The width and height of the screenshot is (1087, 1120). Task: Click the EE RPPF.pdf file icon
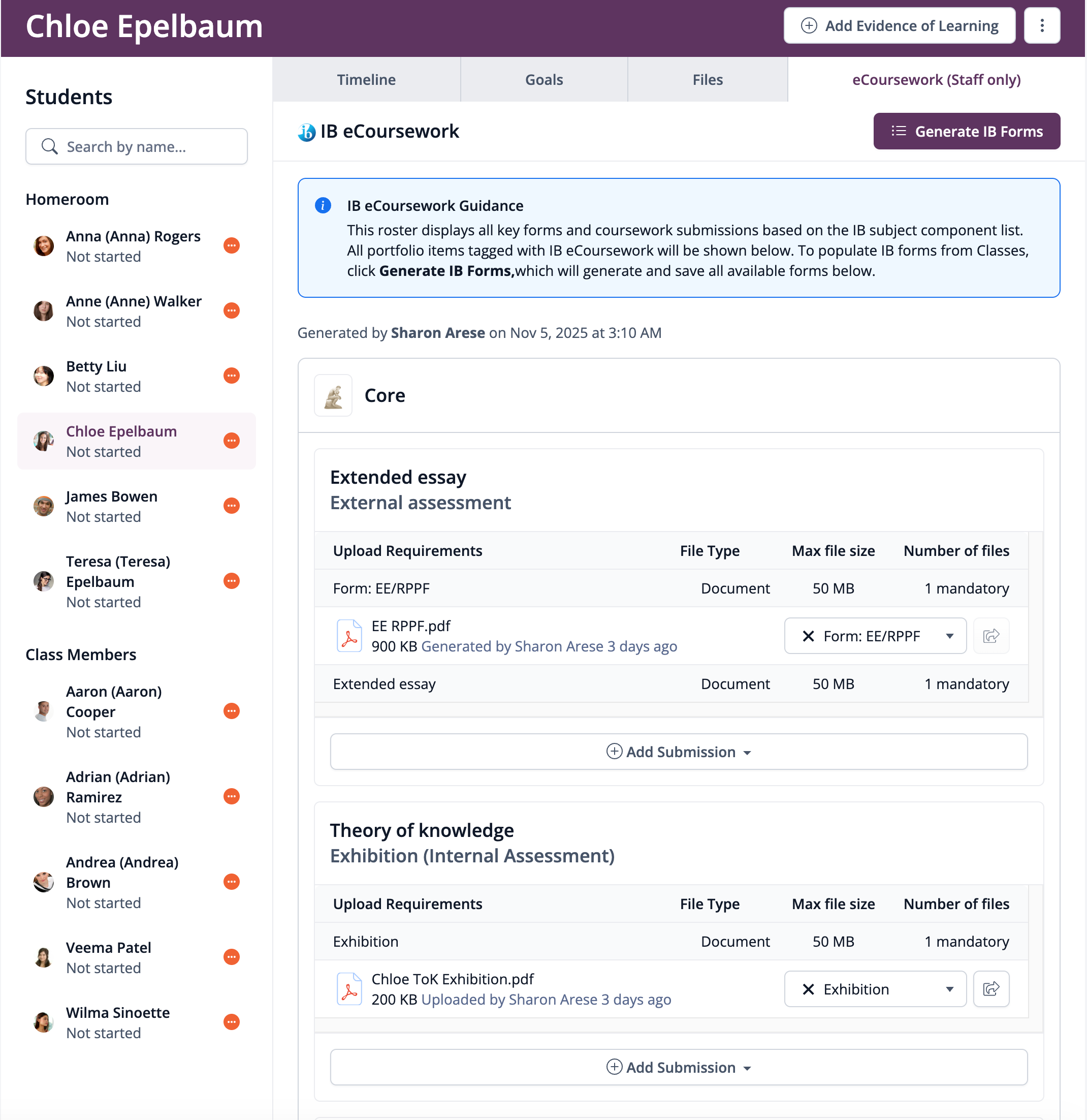tap(349, 635)
